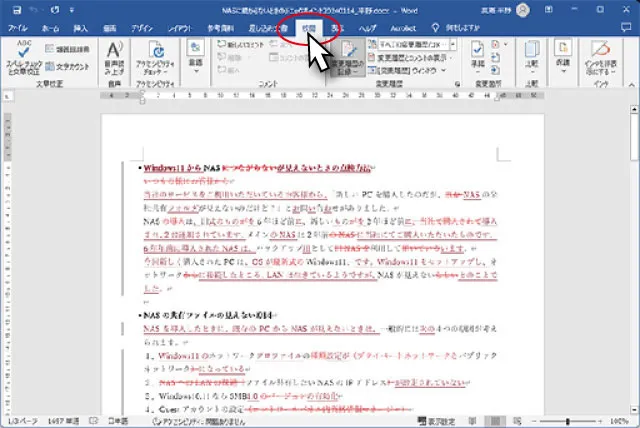The image size is (640, 428).
Task: Switch to the Acrobat tab
Action: click(x=403, y=28)
